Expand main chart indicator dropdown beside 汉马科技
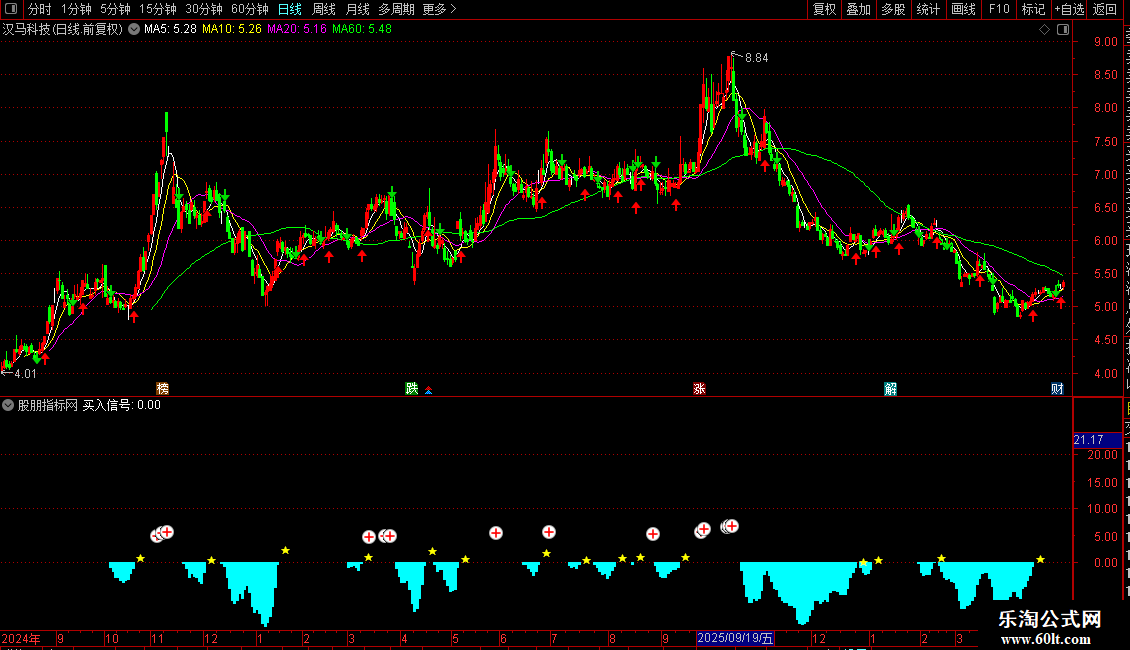The width and height of the screenshot is (1130, 650). click(134, 30)
